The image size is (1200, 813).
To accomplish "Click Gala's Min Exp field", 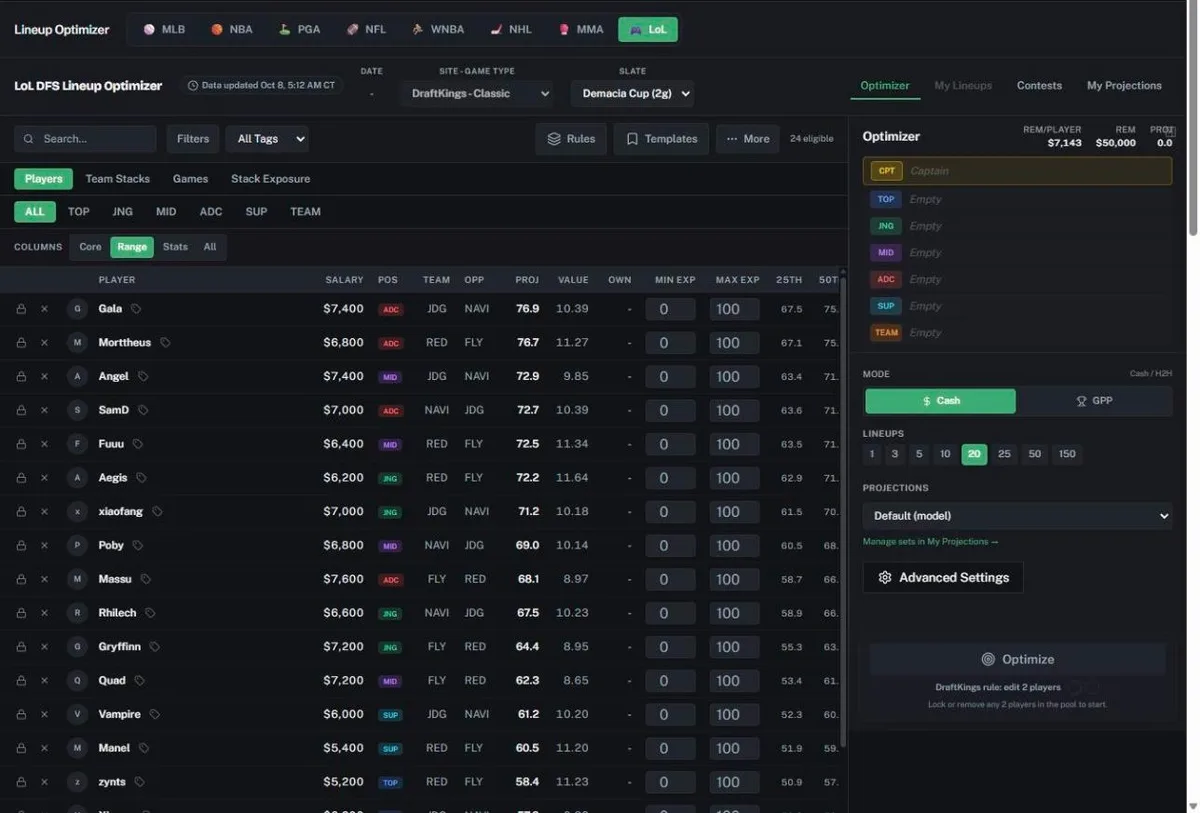I will (x=670, y=309).
